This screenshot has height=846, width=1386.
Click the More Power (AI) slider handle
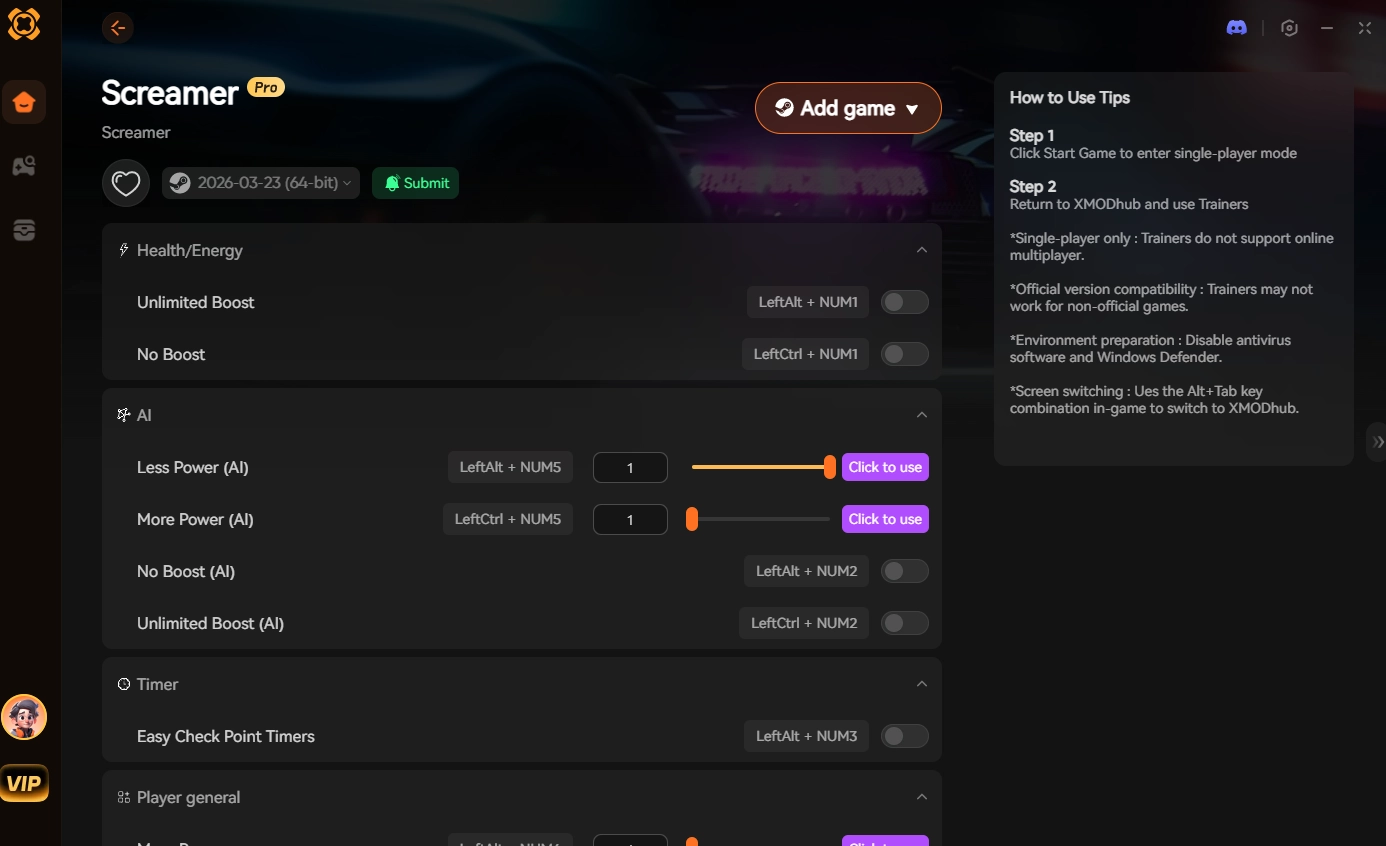click(x=691, y=519)
